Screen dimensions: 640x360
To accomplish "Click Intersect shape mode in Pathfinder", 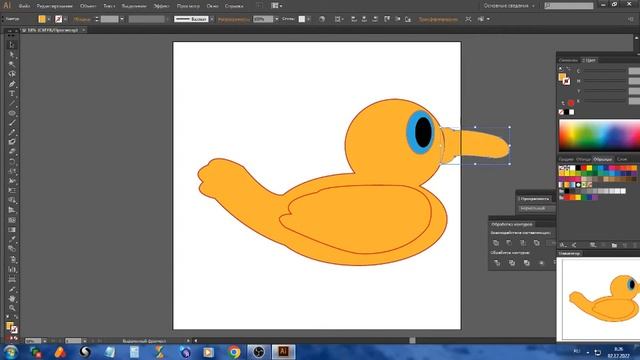I will click(523, 243).
